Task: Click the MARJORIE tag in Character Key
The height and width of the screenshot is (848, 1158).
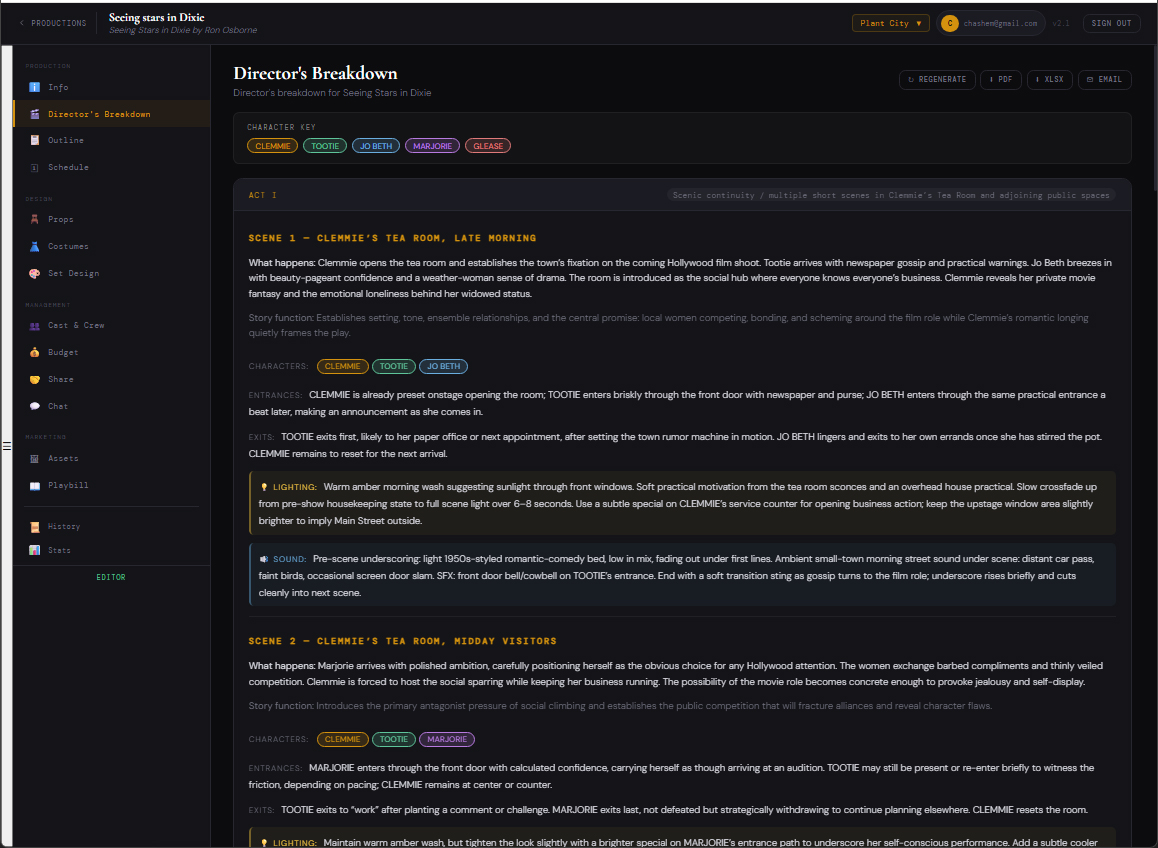Action: 432,146
